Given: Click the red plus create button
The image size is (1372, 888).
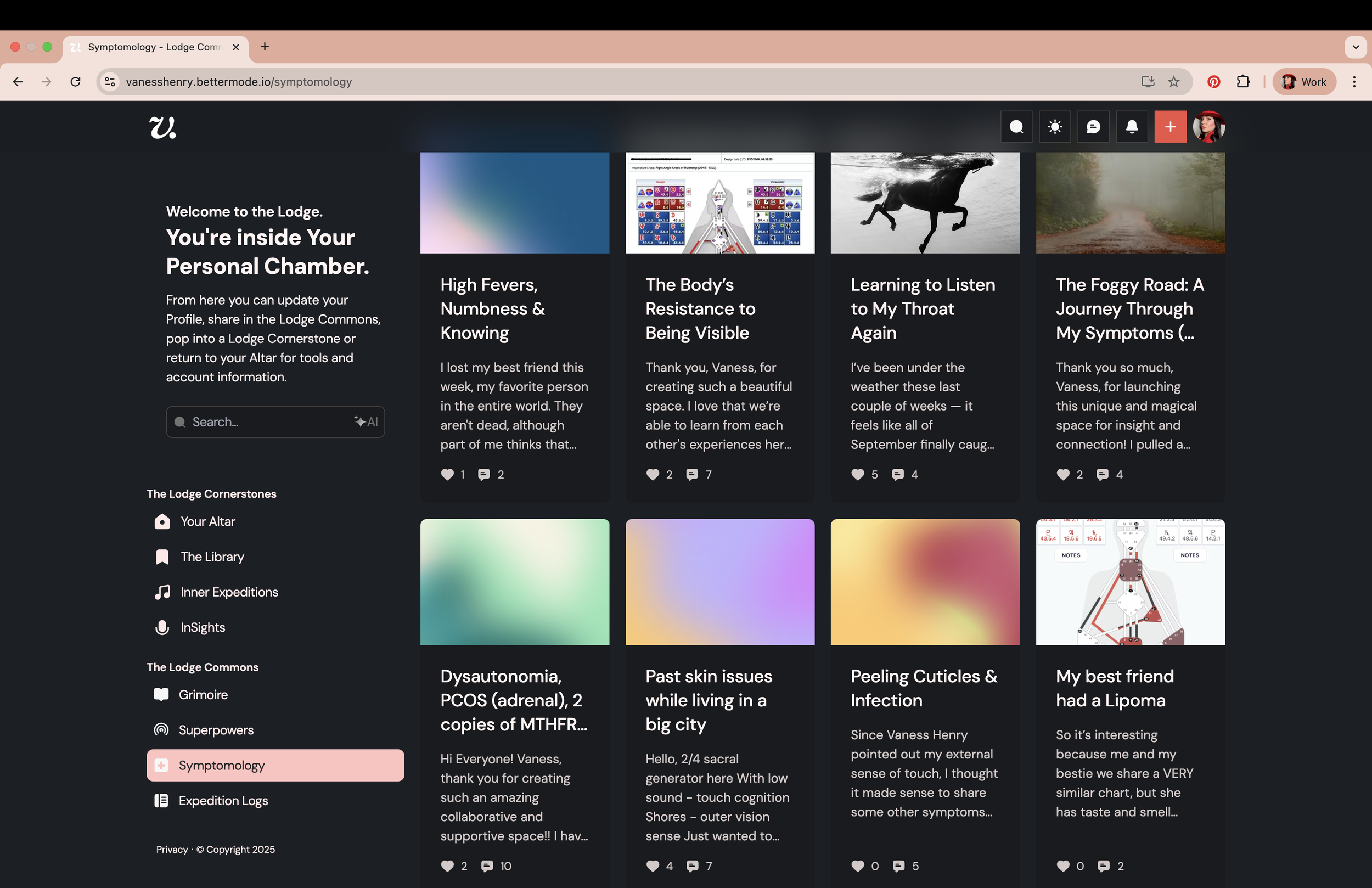Looking at the screenshot, I should coord(1169,127).
